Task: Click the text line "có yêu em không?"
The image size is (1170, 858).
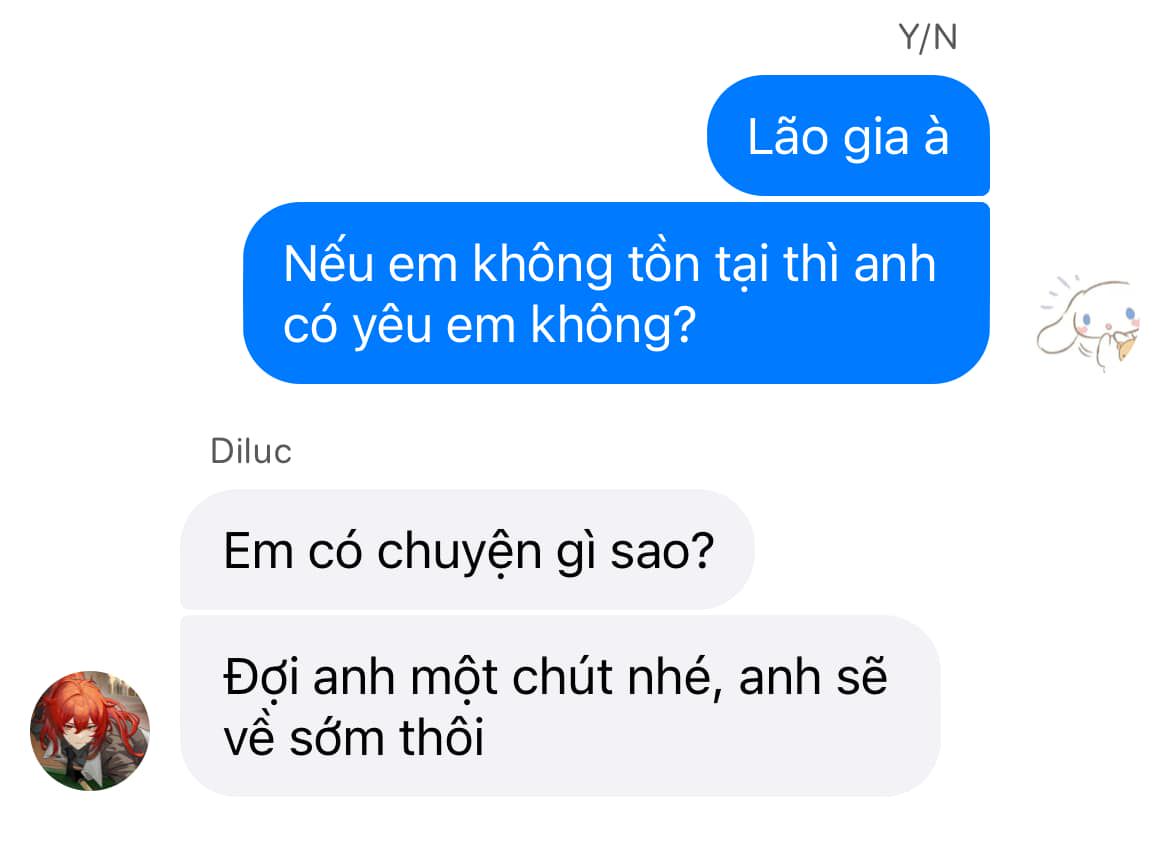Action: click(x=489, y=325)
